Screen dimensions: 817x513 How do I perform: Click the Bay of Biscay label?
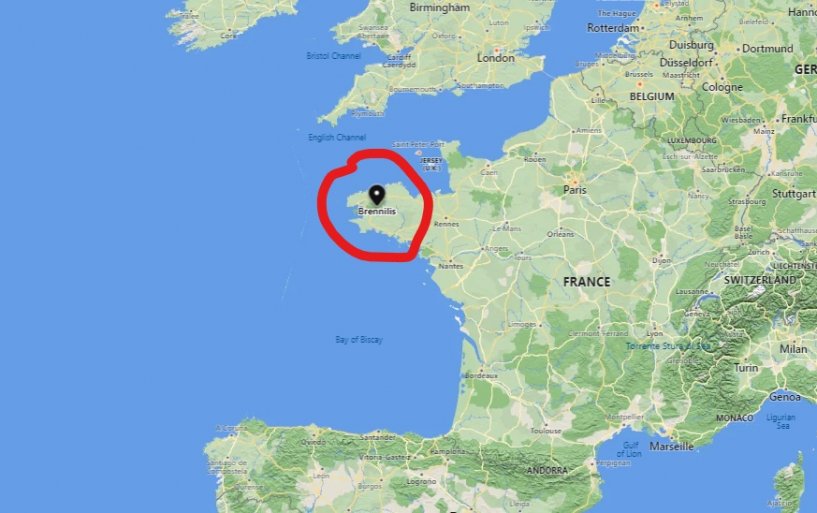359,340
